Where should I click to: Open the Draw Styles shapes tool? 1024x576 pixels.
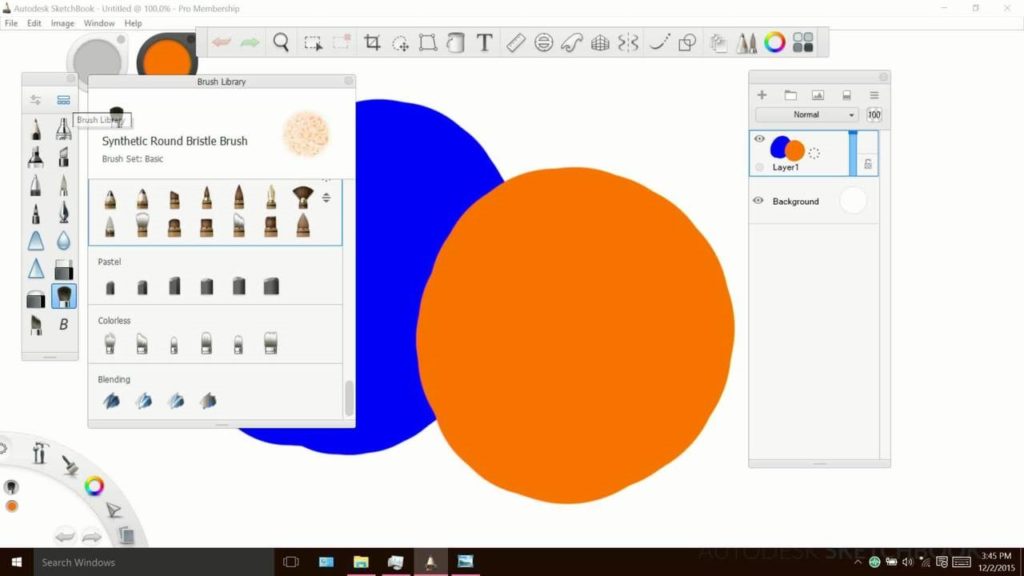pos(687,42)
